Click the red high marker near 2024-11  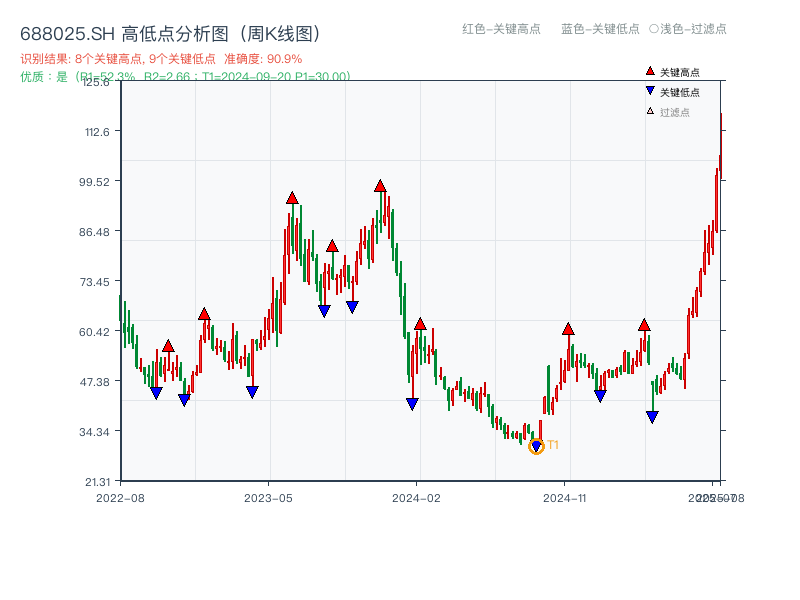click(x=569, y=327)
